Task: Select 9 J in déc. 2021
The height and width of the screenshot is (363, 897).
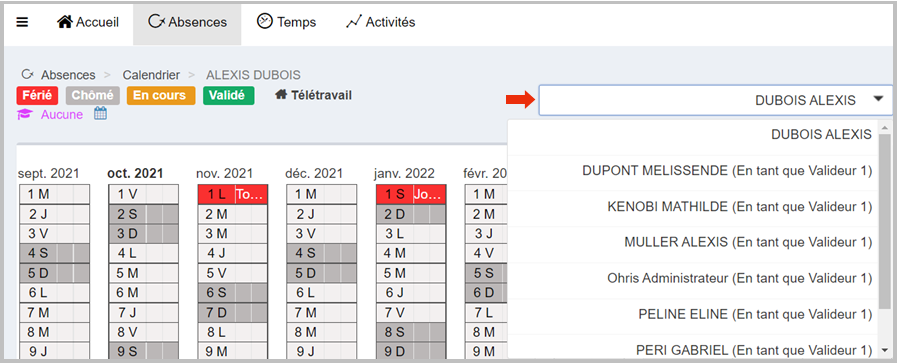Action: [x=322, y=351]
